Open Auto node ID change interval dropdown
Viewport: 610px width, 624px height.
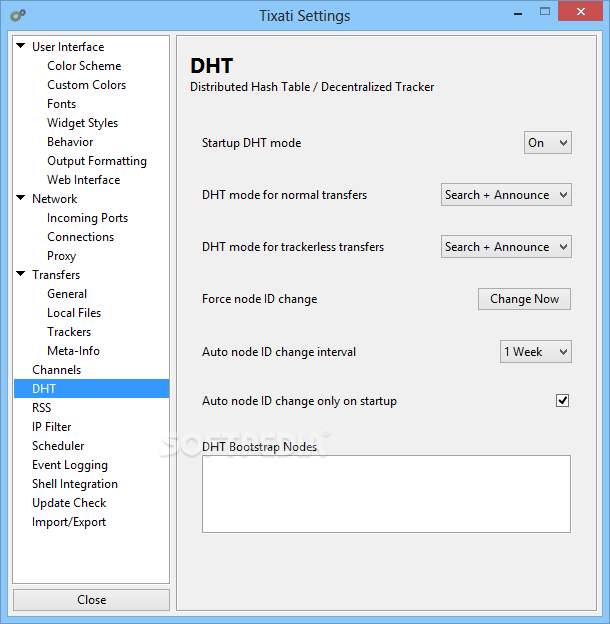coord(536,351)
